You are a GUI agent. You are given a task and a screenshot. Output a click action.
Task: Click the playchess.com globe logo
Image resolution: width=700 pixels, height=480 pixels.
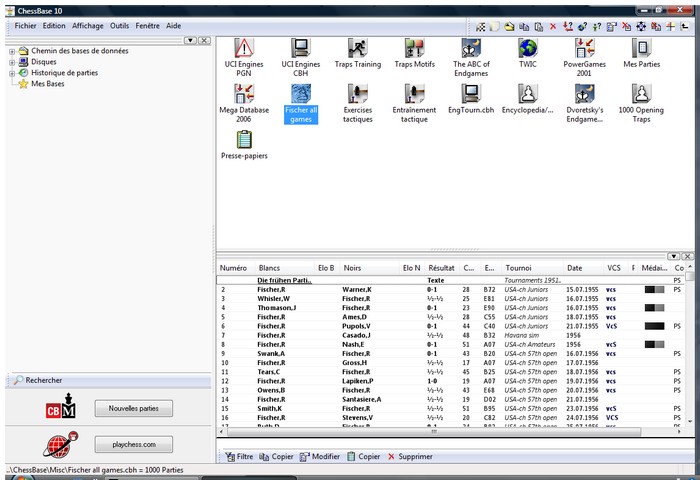(61, 444)
